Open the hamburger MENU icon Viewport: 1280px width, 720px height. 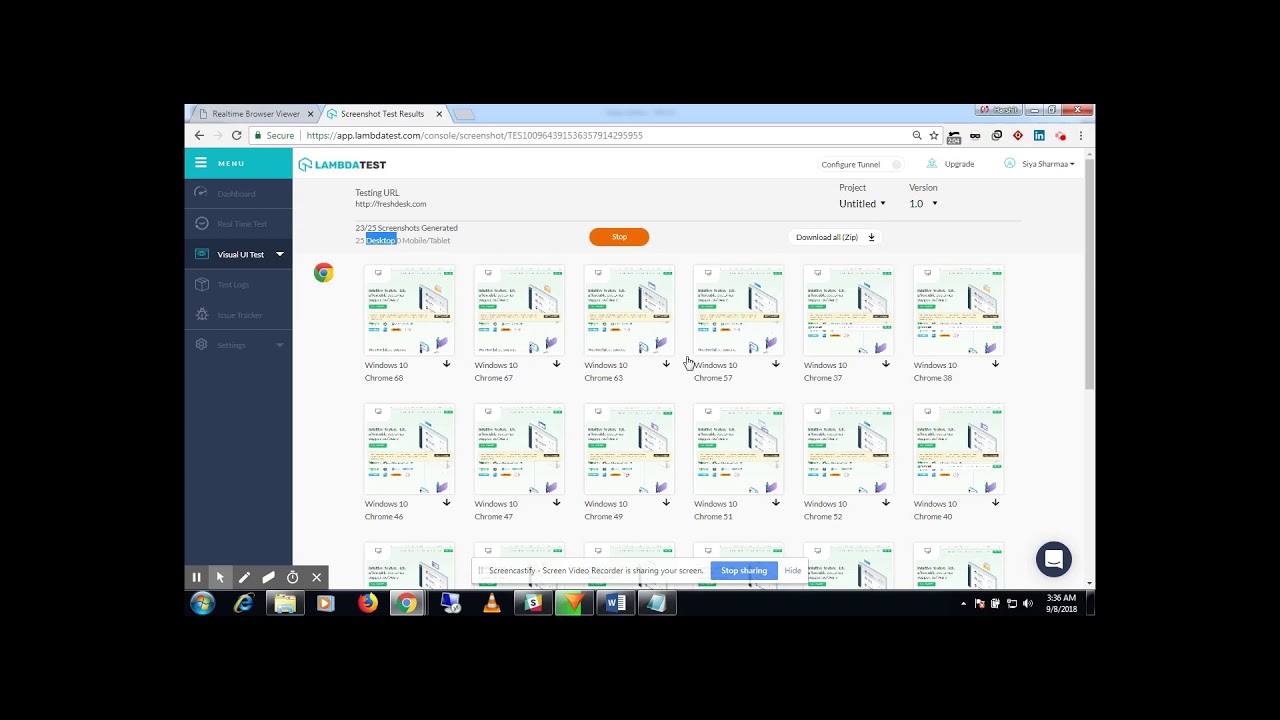point(201,163)
